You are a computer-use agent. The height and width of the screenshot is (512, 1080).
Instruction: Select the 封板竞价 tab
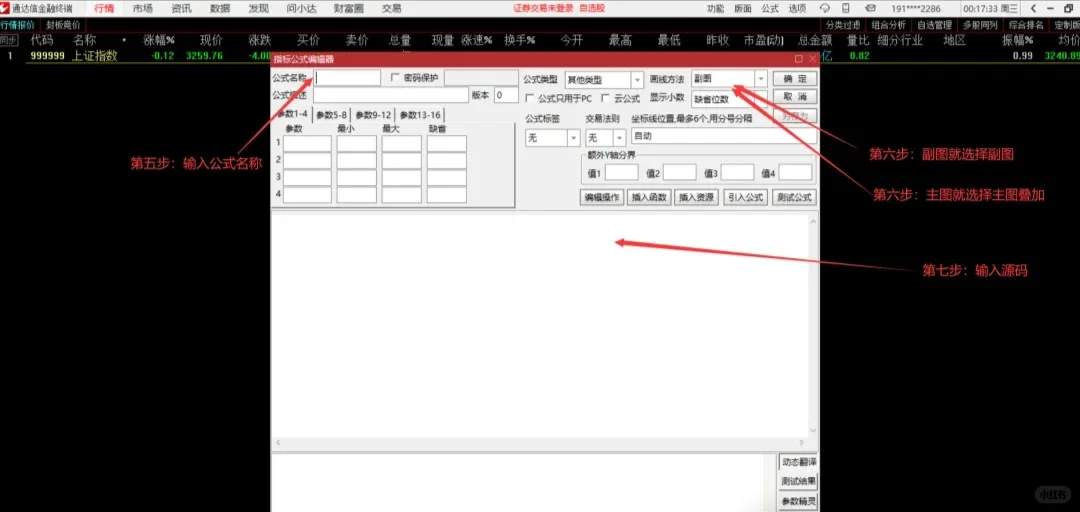63,25
